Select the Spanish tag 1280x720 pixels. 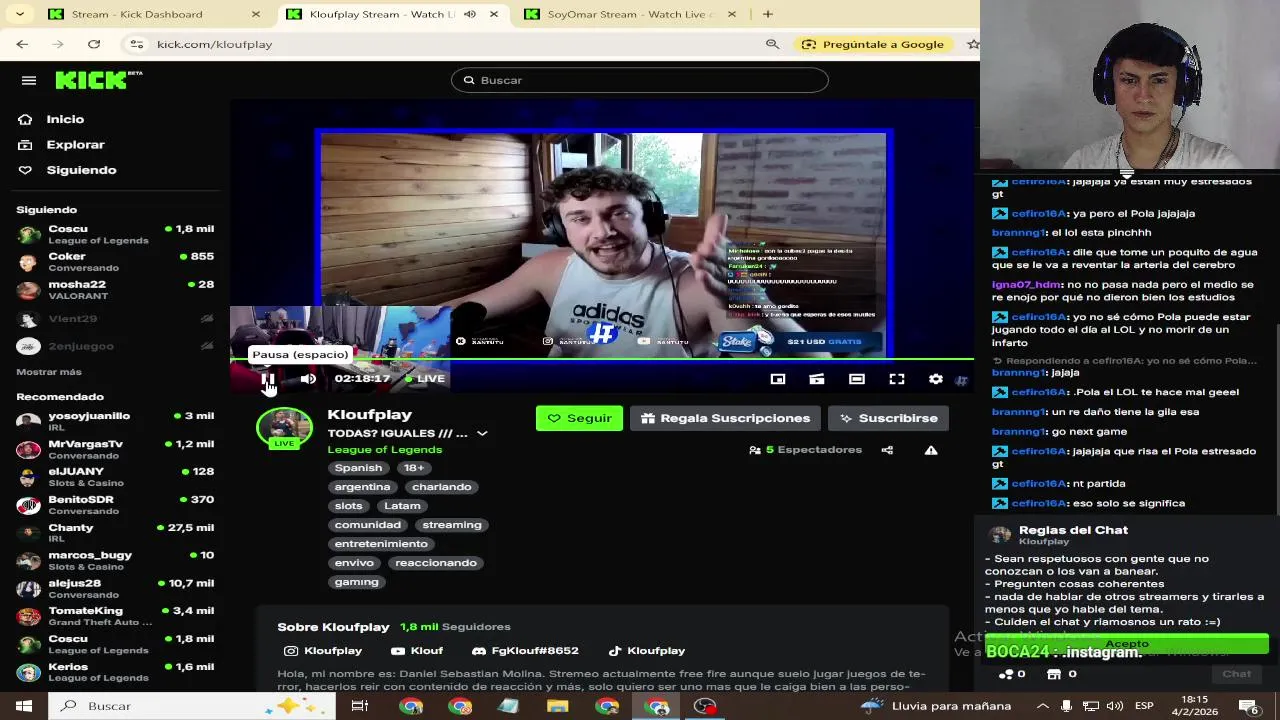(x=358, y=468)
